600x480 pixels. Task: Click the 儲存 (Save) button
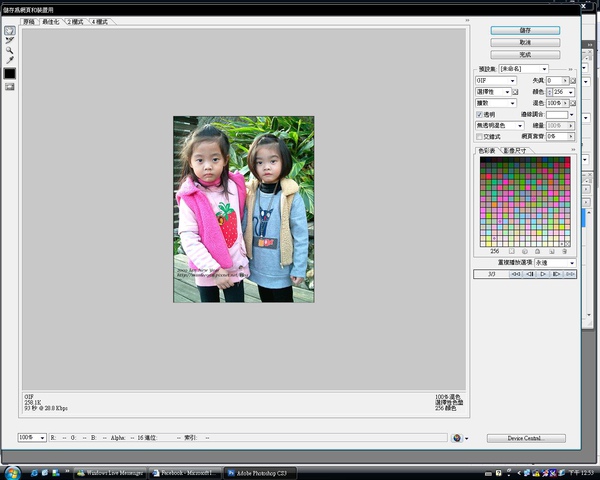525,30
